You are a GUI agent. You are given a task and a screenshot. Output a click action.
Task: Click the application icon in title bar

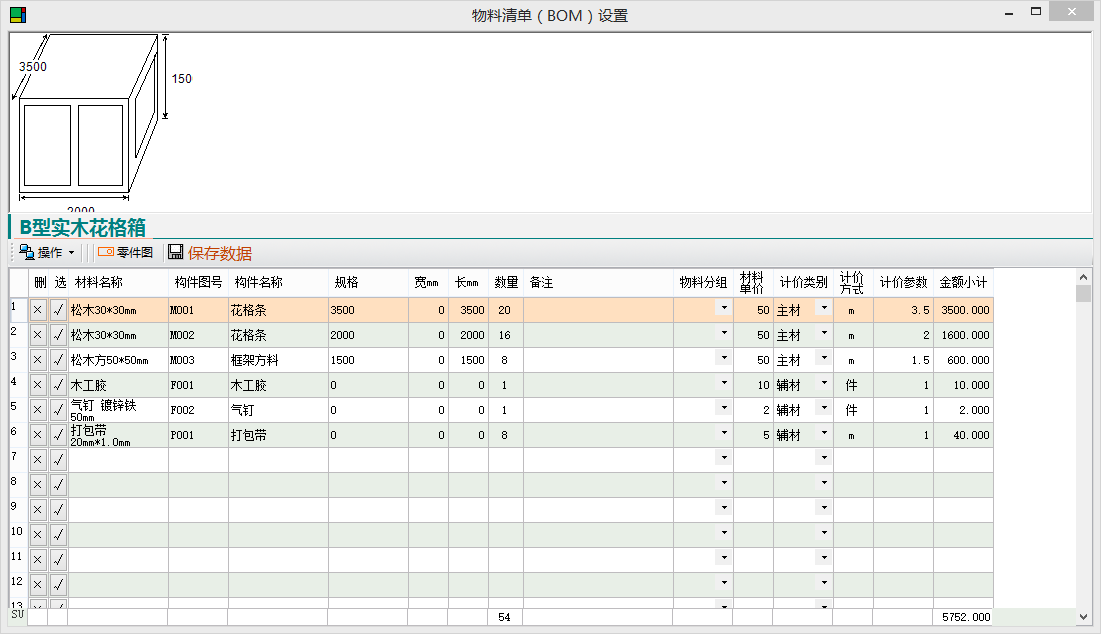[18, 15]
